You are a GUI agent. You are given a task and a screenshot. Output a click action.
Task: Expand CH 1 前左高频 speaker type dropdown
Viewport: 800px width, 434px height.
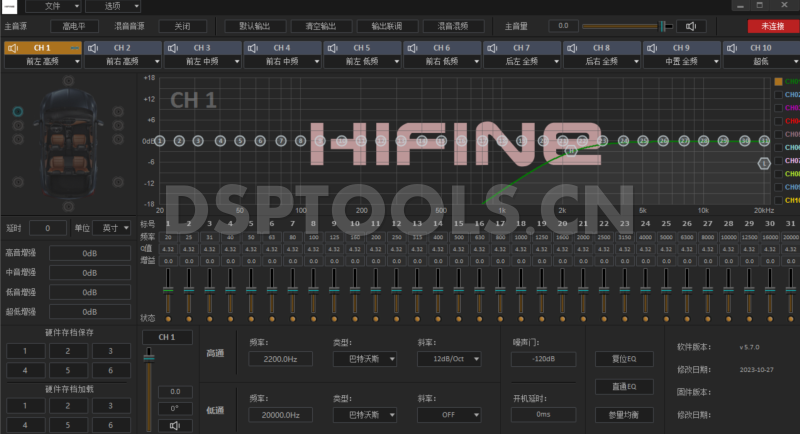[x=43, y=62]
